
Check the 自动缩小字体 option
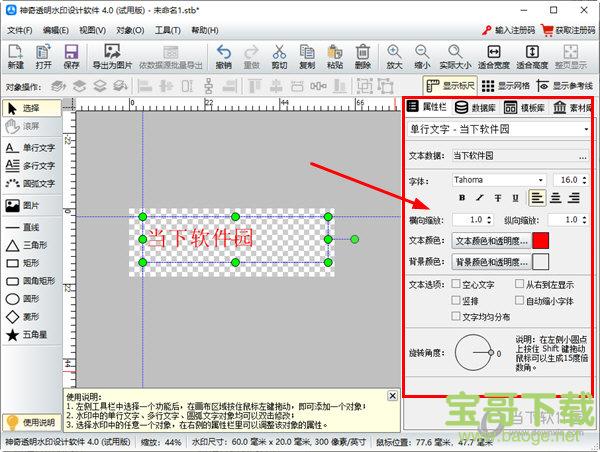click(x=519, y=300)
